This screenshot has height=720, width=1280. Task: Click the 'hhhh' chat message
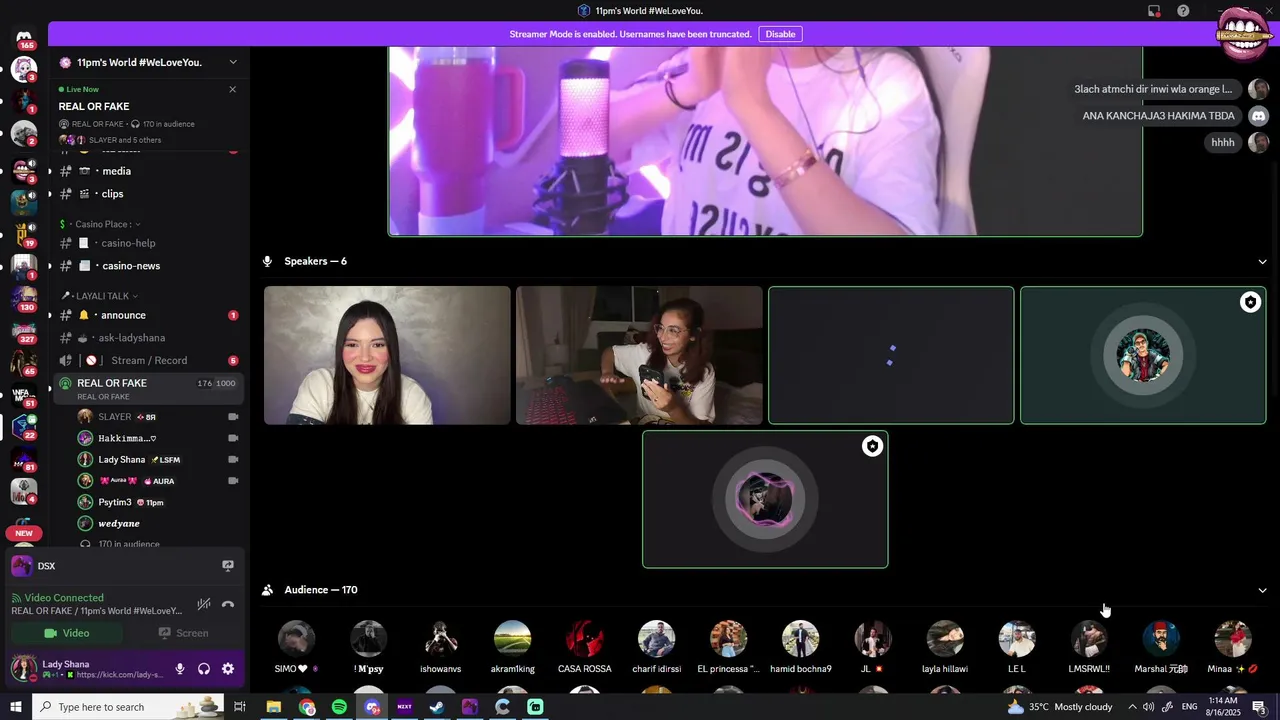click(1223, 143)
